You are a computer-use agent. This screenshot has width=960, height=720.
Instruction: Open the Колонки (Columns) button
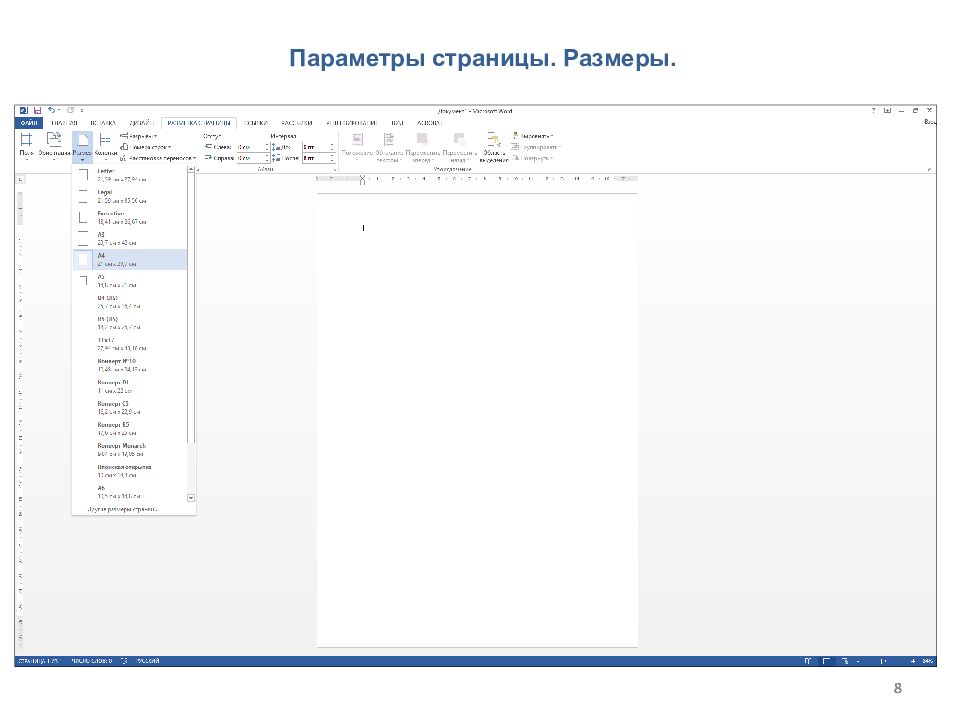105,146
